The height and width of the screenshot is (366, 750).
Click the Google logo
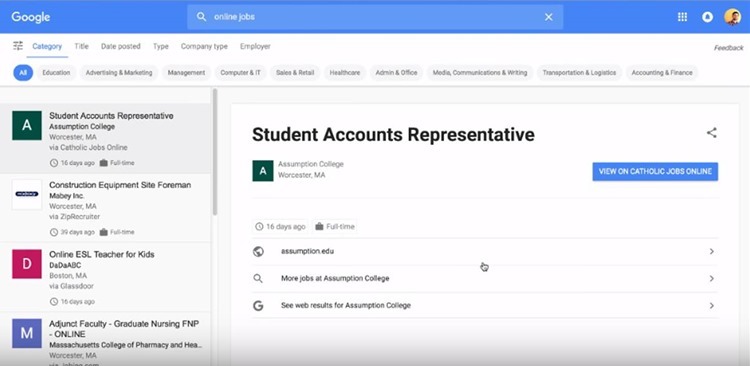point(31,17)
